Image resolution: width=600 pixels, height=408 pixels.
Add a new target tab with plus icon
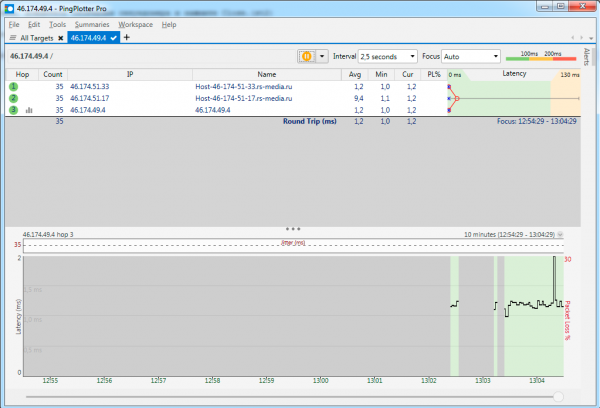127,37
